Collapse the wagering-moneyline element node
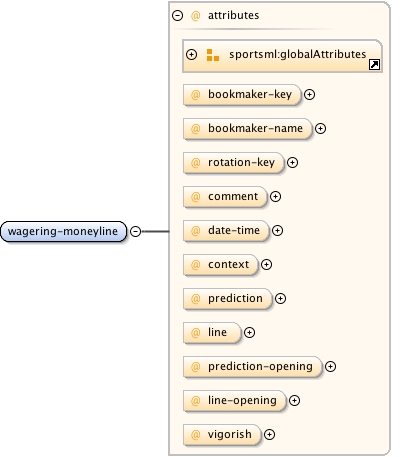This screenshot has height=457, width=408. 135,231
